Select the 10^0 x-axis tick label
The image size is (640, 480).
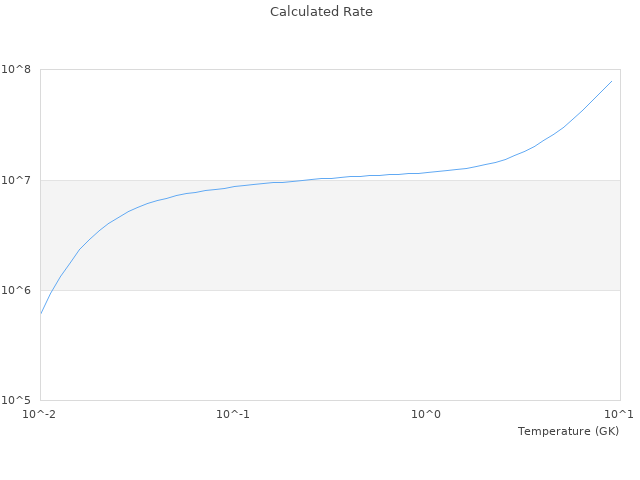[x=427, y=414]
